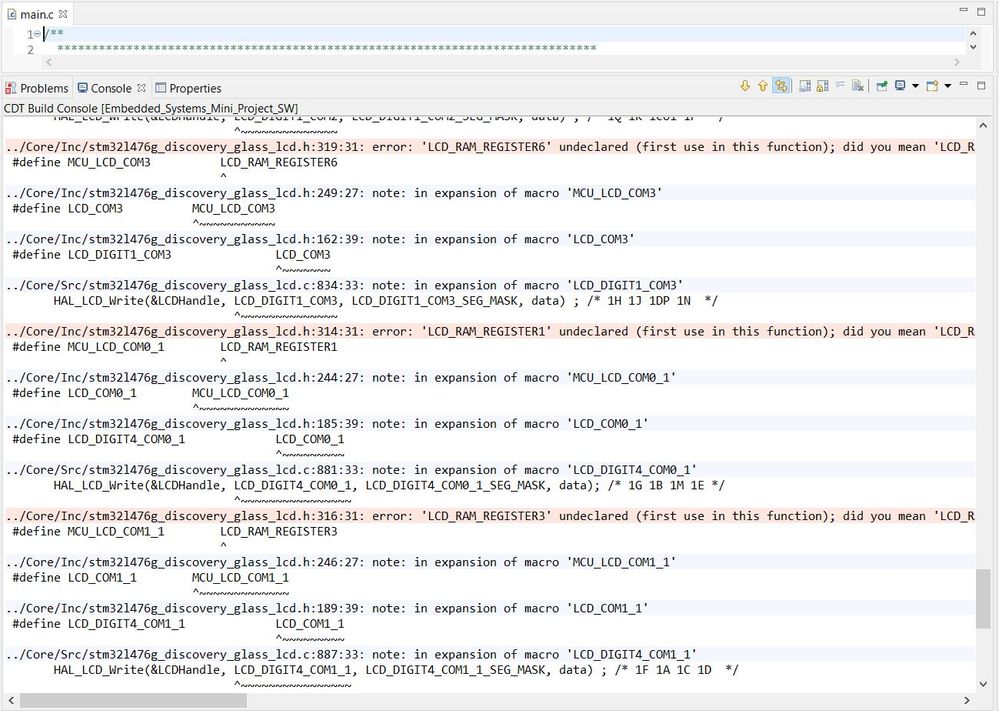Toggle console scroll lock
Screen dimensions: 999x711
point(823,86)
